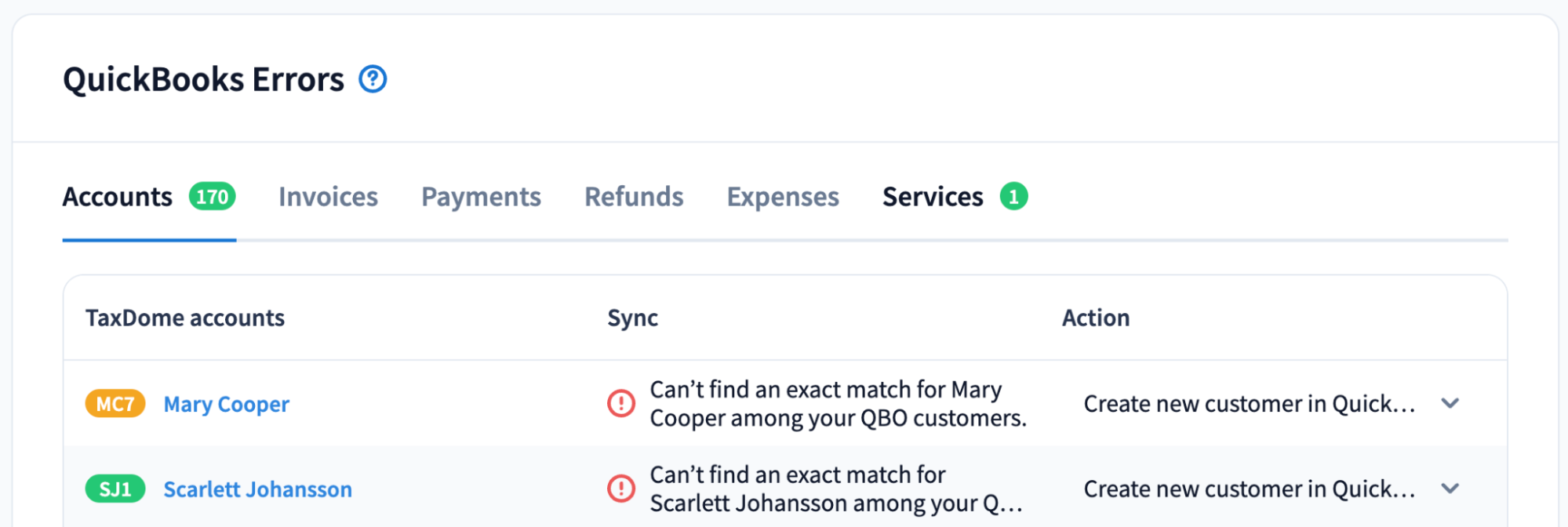Click the green 1 badge on Services

[1013, 197]
